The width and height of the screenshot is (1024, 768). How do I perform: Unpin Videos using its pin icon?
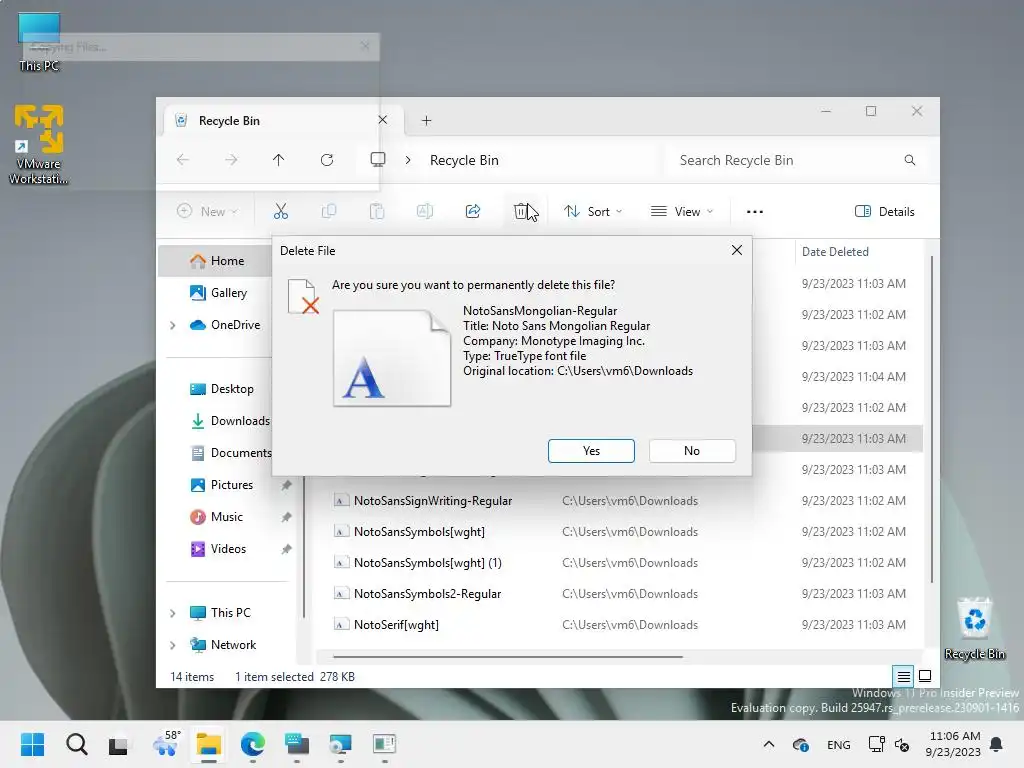pos(286,549)
